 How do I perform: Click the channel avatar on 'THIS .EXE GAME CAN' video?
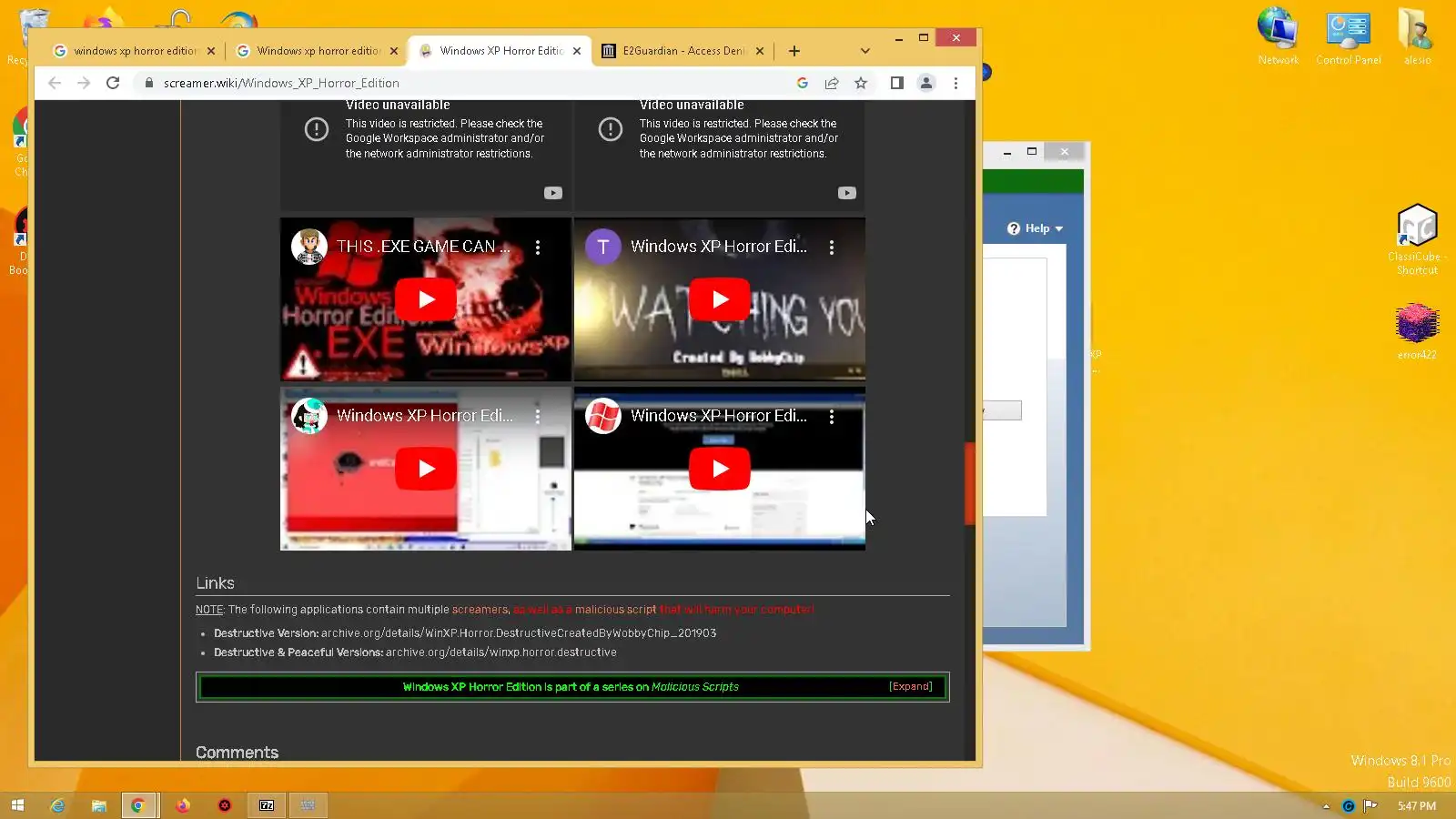coord(309,247)
